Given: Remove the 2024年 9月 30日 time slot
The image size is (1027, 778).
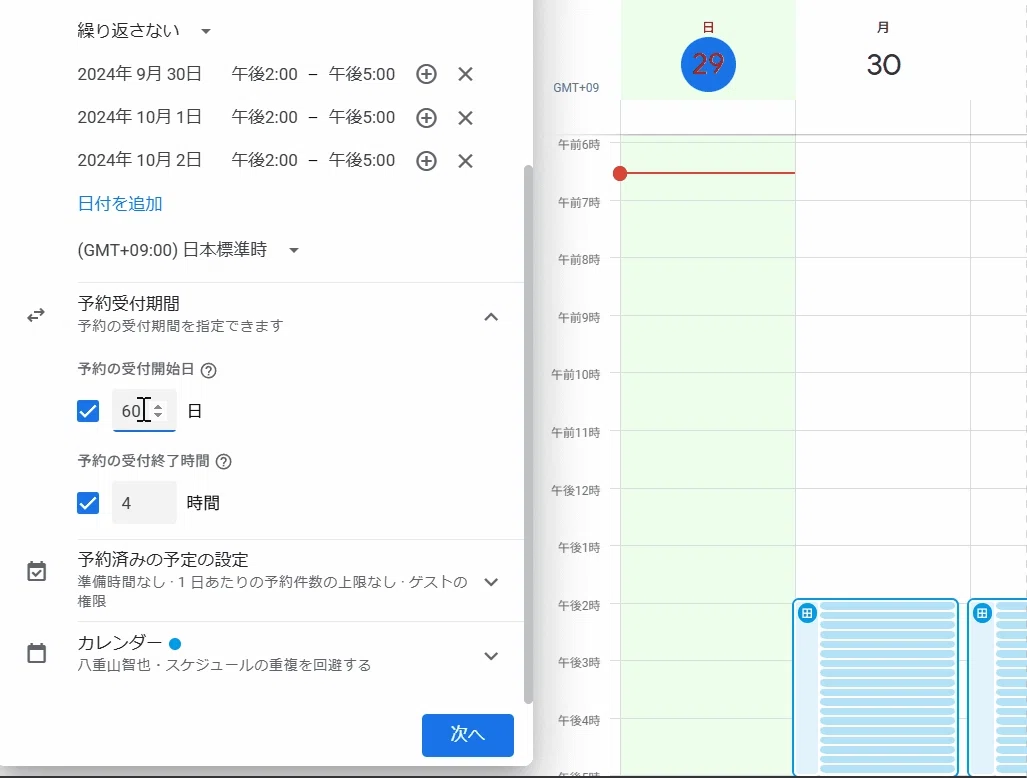Looking at the screenshot, I should (465, 74).
